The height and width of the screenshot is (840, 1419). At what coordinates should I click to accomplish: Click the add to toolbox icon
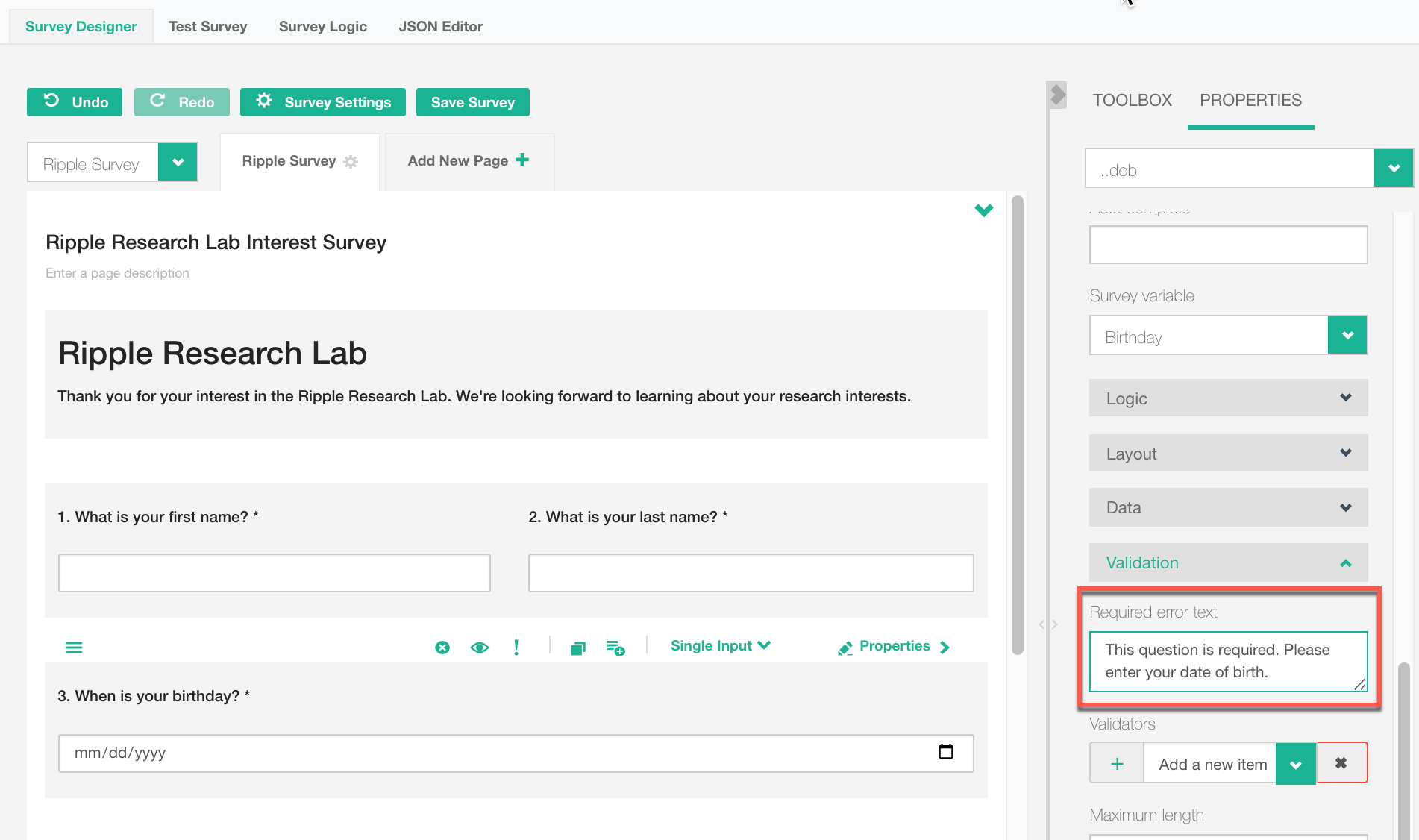(x=615, y=648)
